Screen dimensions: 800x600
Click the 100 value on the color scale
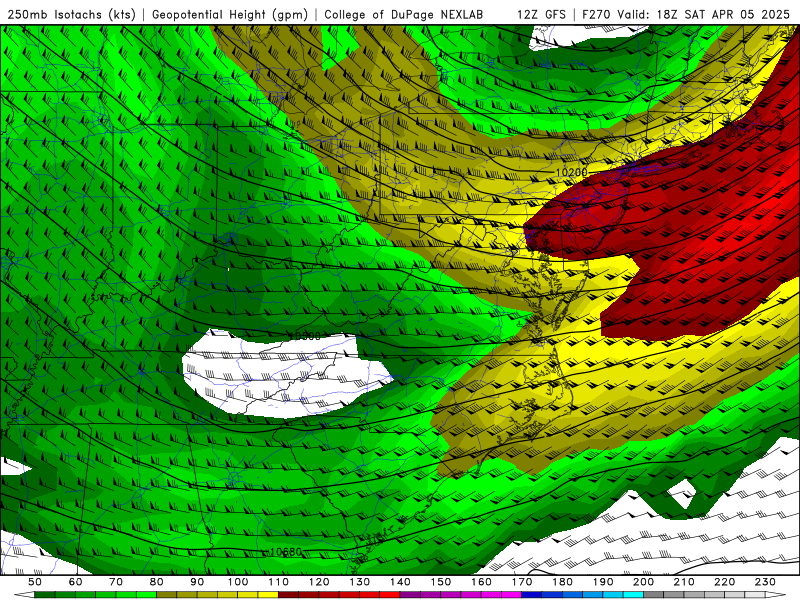(238, 582)
